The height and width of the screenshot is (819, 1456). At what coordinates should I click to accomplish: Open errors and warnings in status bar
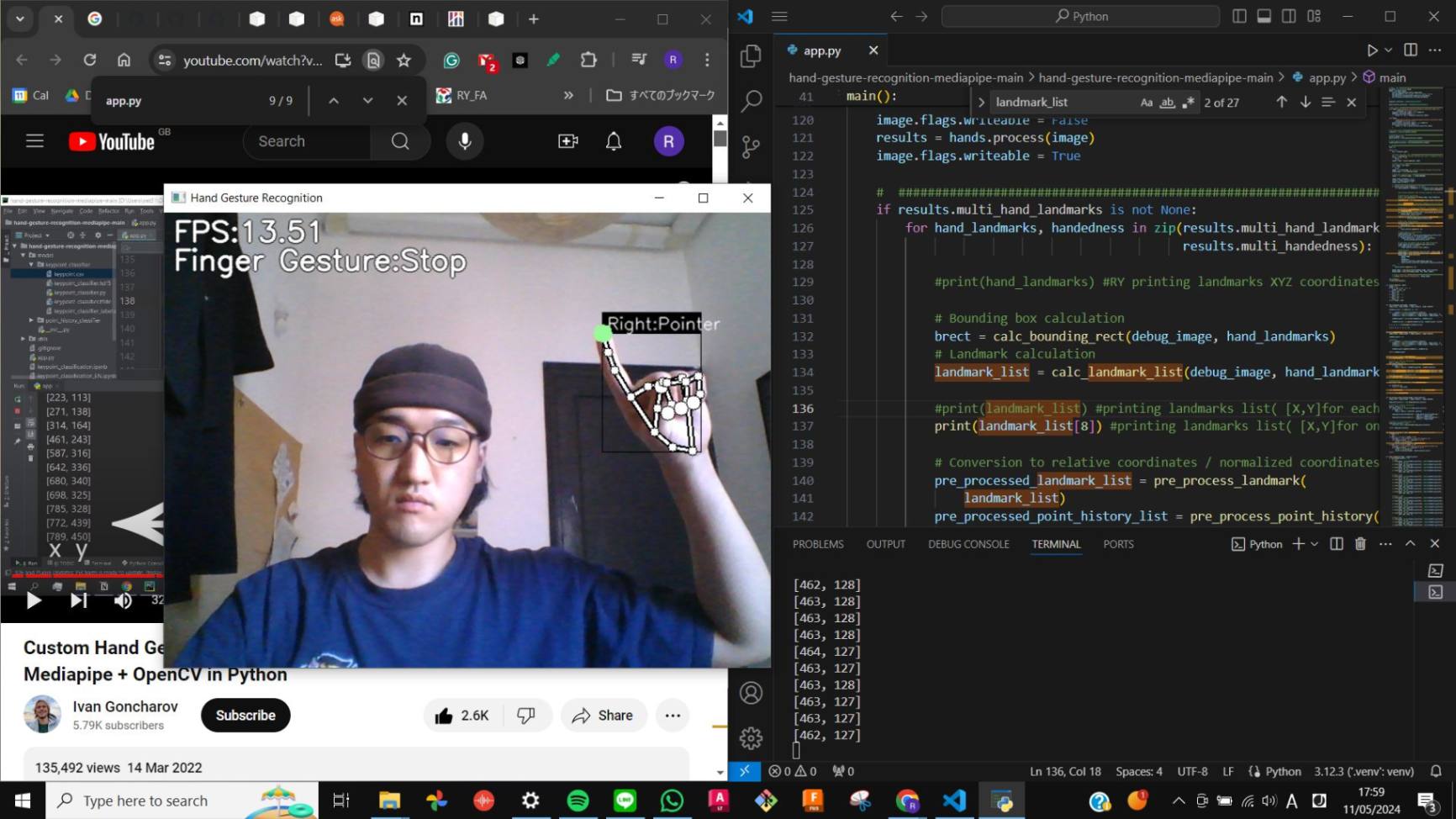[792, 771]
